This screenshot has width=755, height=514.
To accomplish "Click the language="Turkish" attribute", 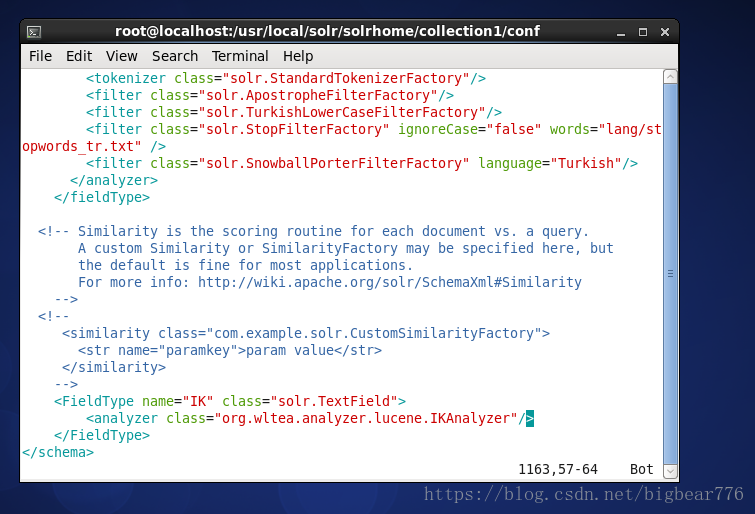I will click(x=550, y=163).
